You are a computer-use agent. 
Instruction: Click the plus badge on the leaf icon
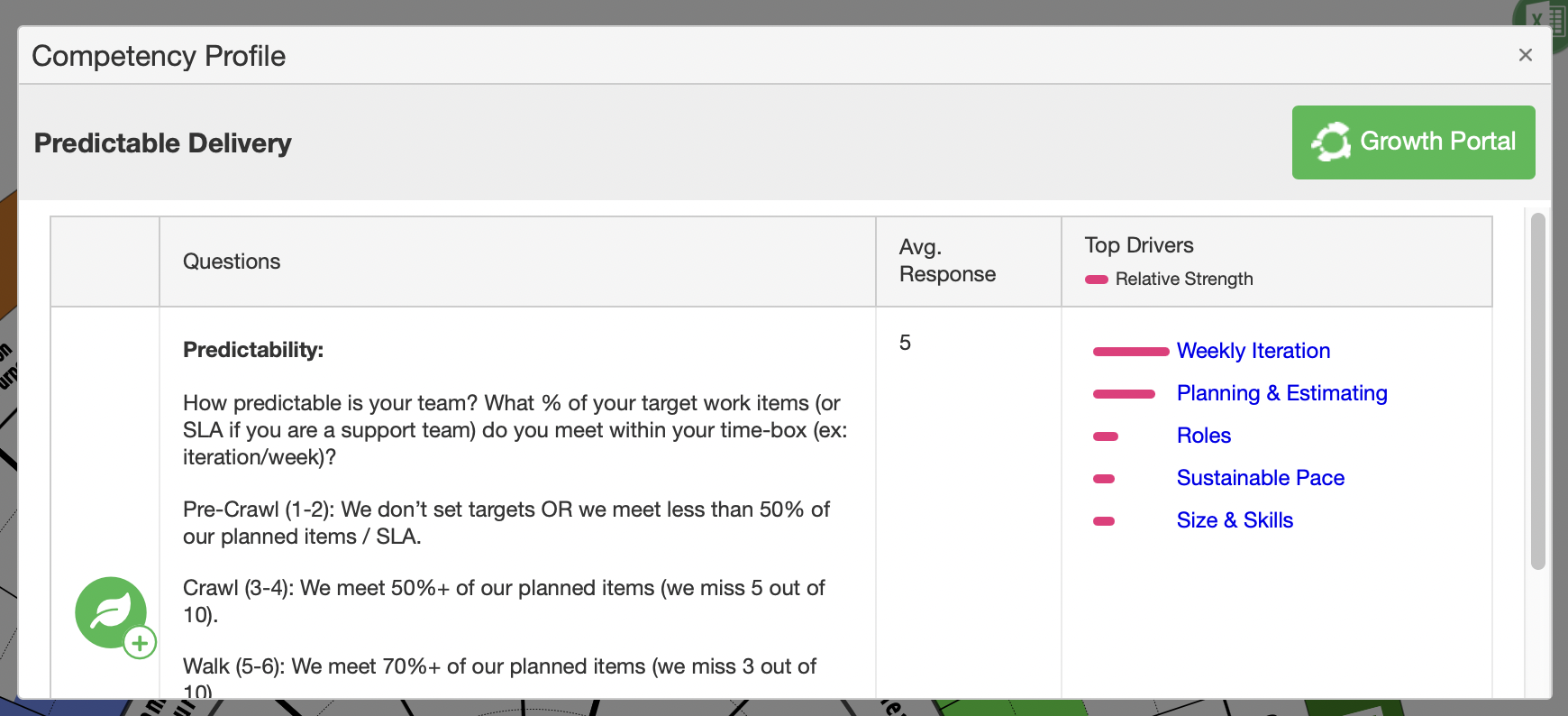click(x=140, y=643)
